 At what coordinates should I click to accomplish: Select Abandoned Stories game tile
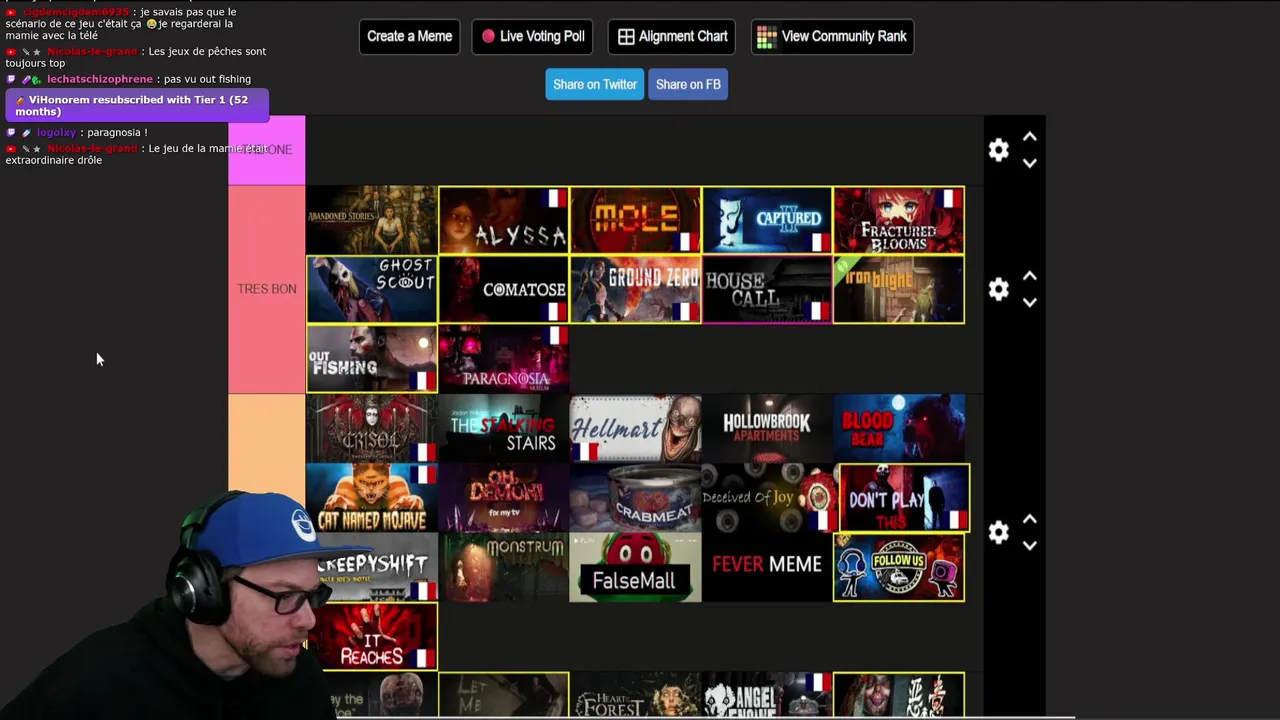click(372, 220)
